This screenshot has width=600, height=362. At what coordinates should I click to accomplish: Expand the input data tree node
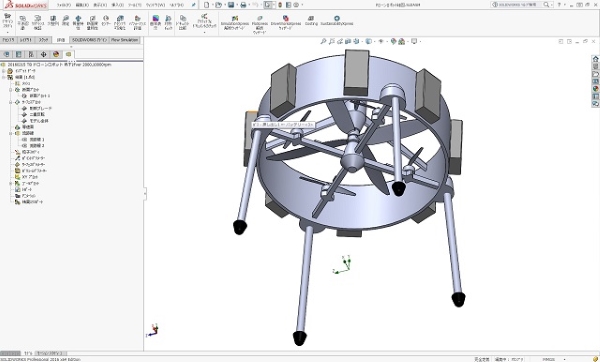(x=4, y=71)
